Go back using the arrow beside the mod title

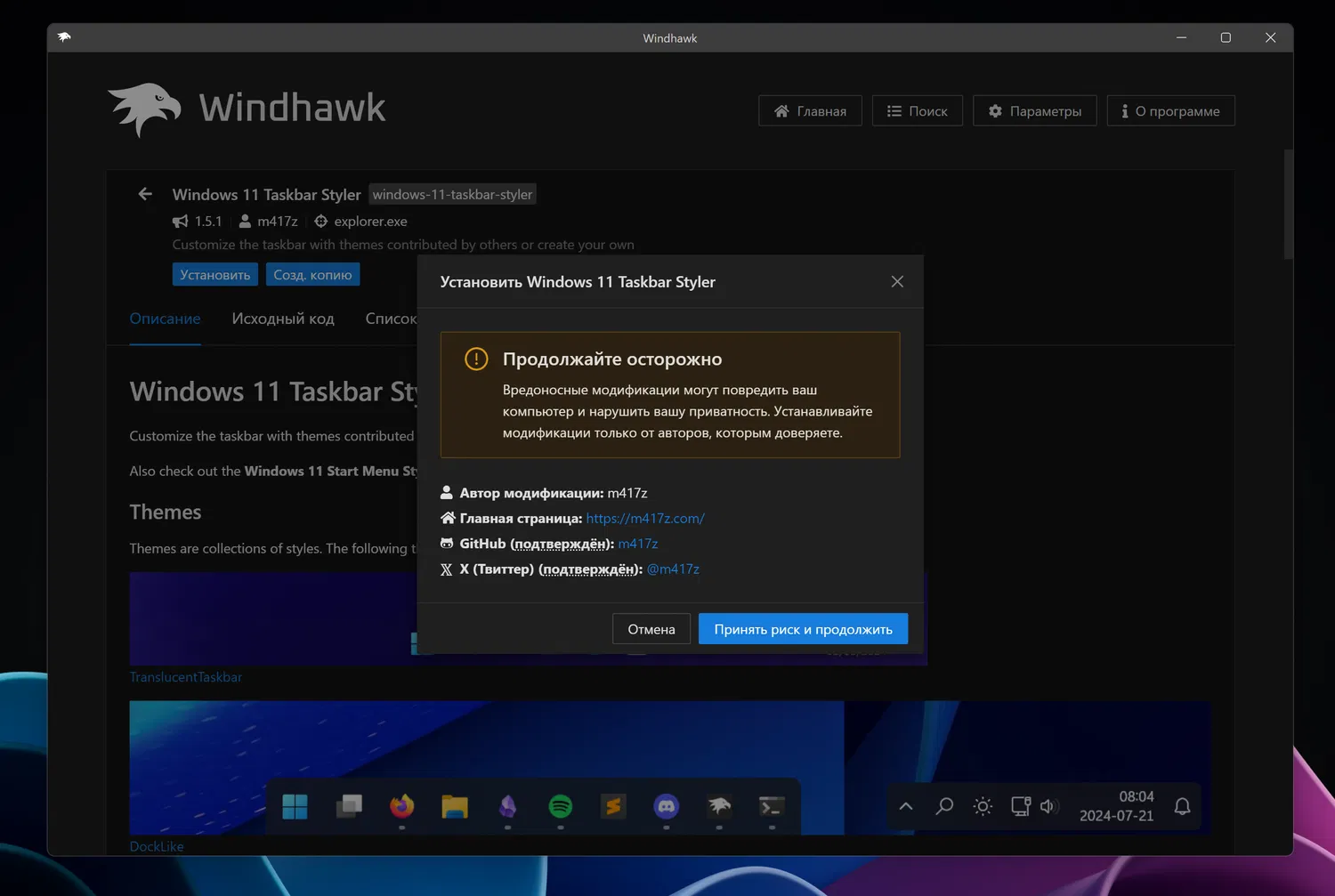pos(145,194)
